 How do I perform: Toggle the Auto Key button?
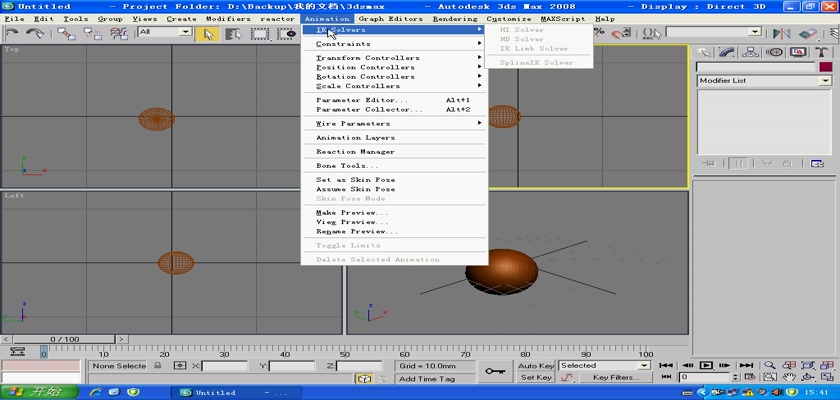[x=535, y=366]
